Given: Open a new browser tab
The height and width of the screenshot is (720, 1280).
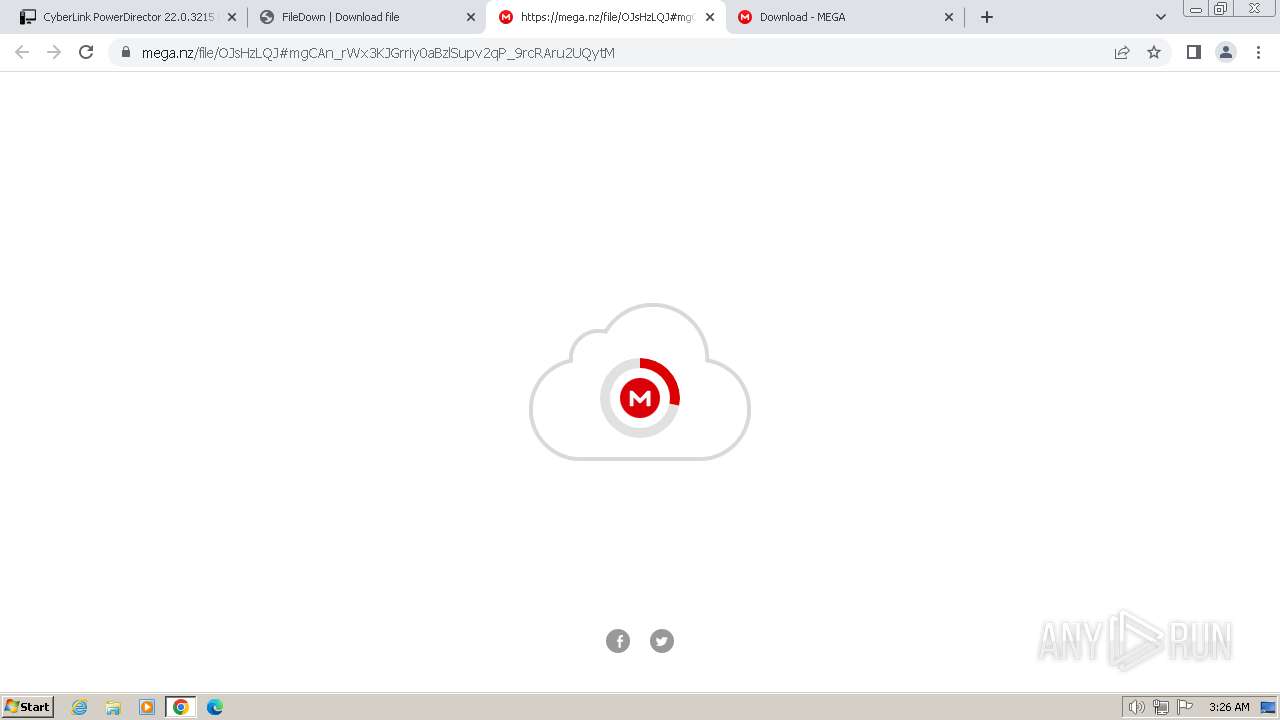Looking at the screenshot, I should [x=987, y=17].
